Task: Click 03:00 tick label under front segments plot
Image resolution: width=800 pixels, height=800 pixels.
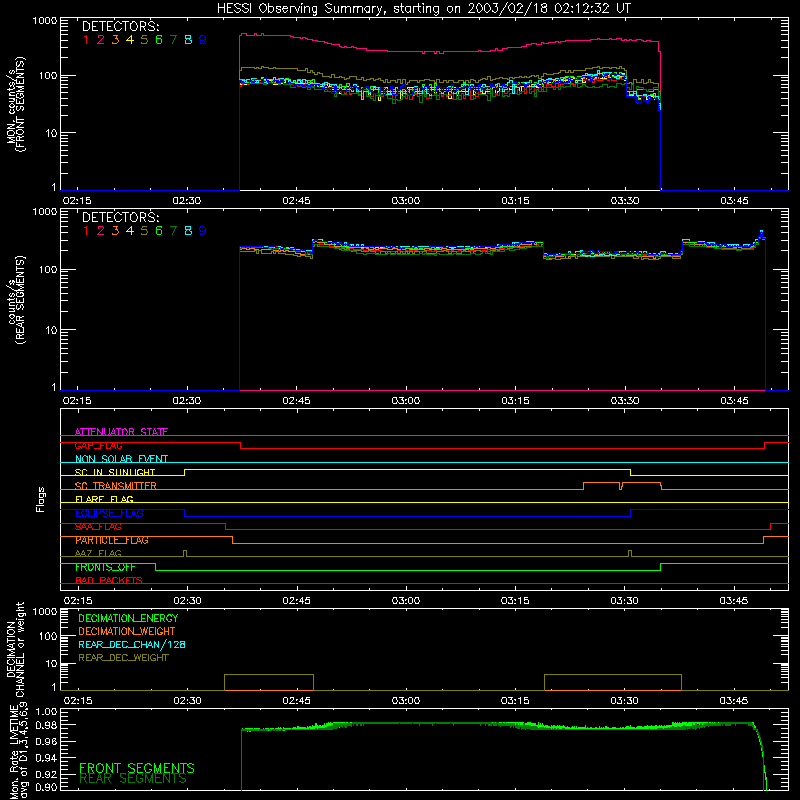Action: pos(406,201)
